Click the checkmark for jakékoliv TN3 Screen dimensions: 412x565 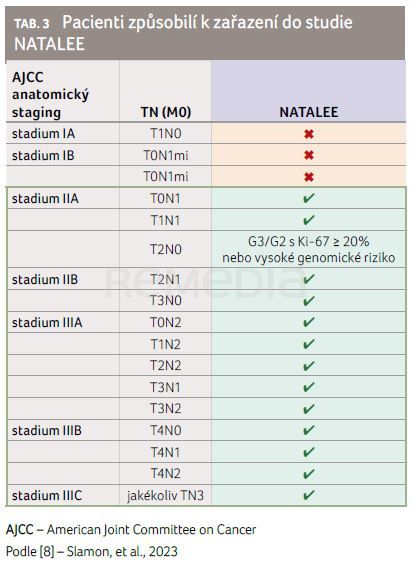click(x=309, y=495)
